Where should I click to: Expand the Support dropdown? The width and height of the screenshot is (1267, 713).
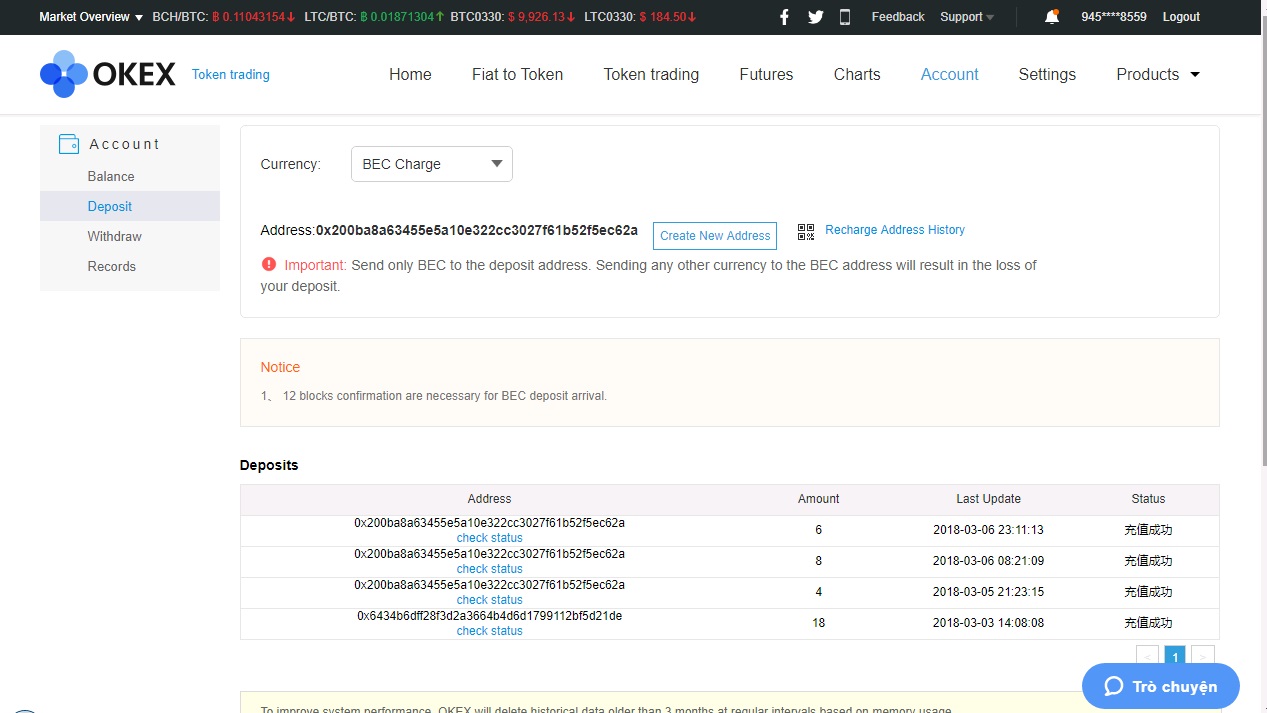tap(966, 17)
